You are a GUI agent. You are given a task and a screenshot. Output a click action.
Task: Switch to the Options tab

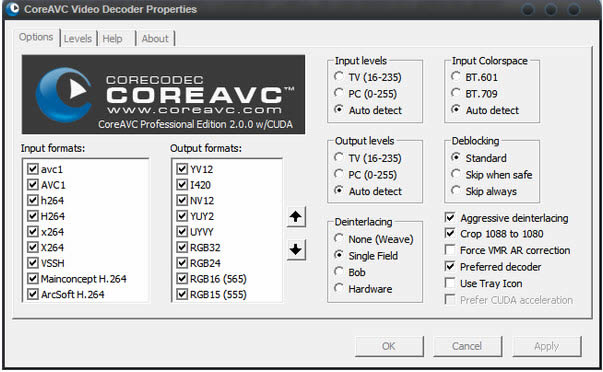36,37
